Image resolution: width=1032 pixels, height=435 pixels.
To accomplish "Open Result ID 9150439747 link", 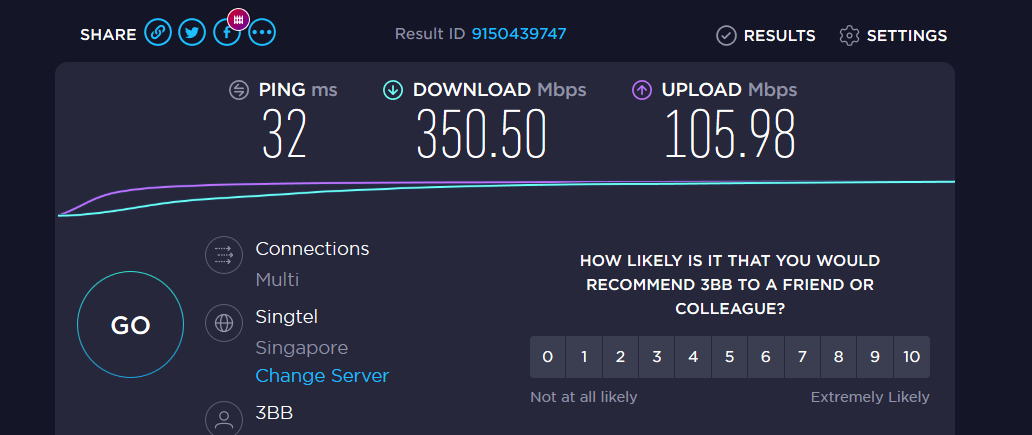I will (519, 34).
